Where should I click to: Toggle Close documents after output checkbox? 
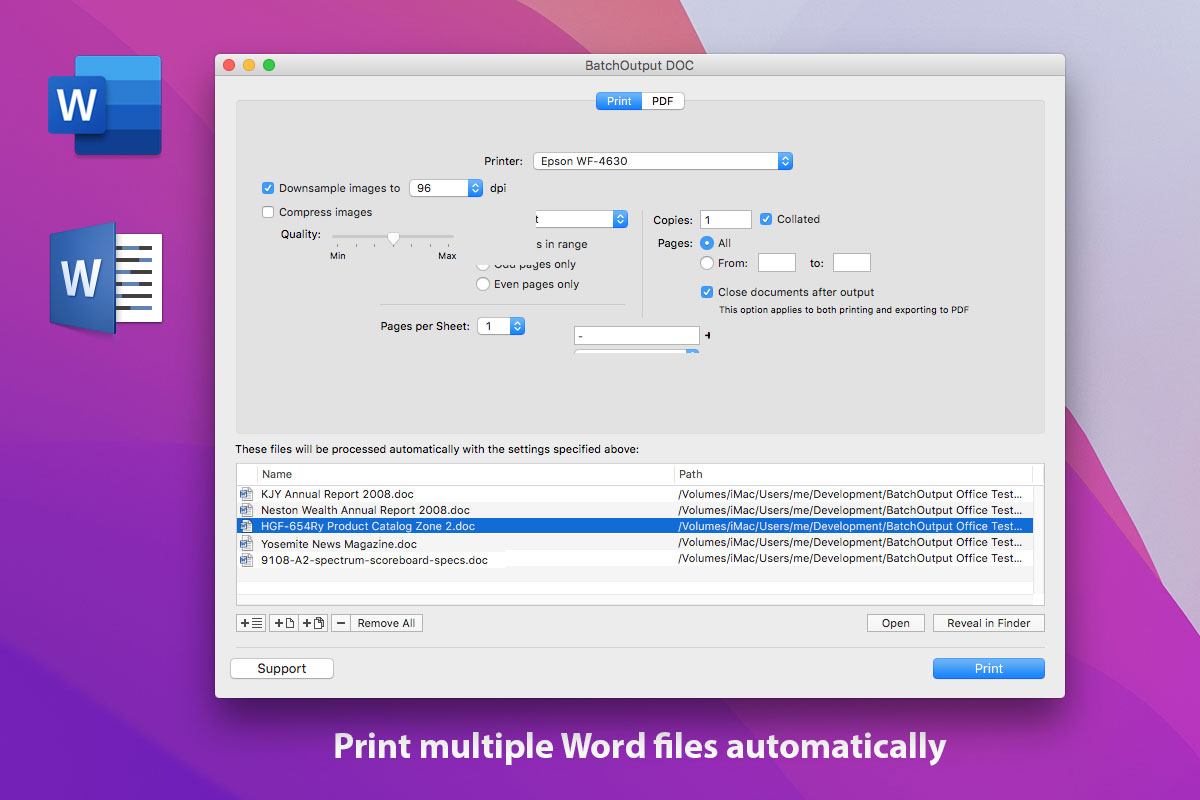(x=708, y=292)
